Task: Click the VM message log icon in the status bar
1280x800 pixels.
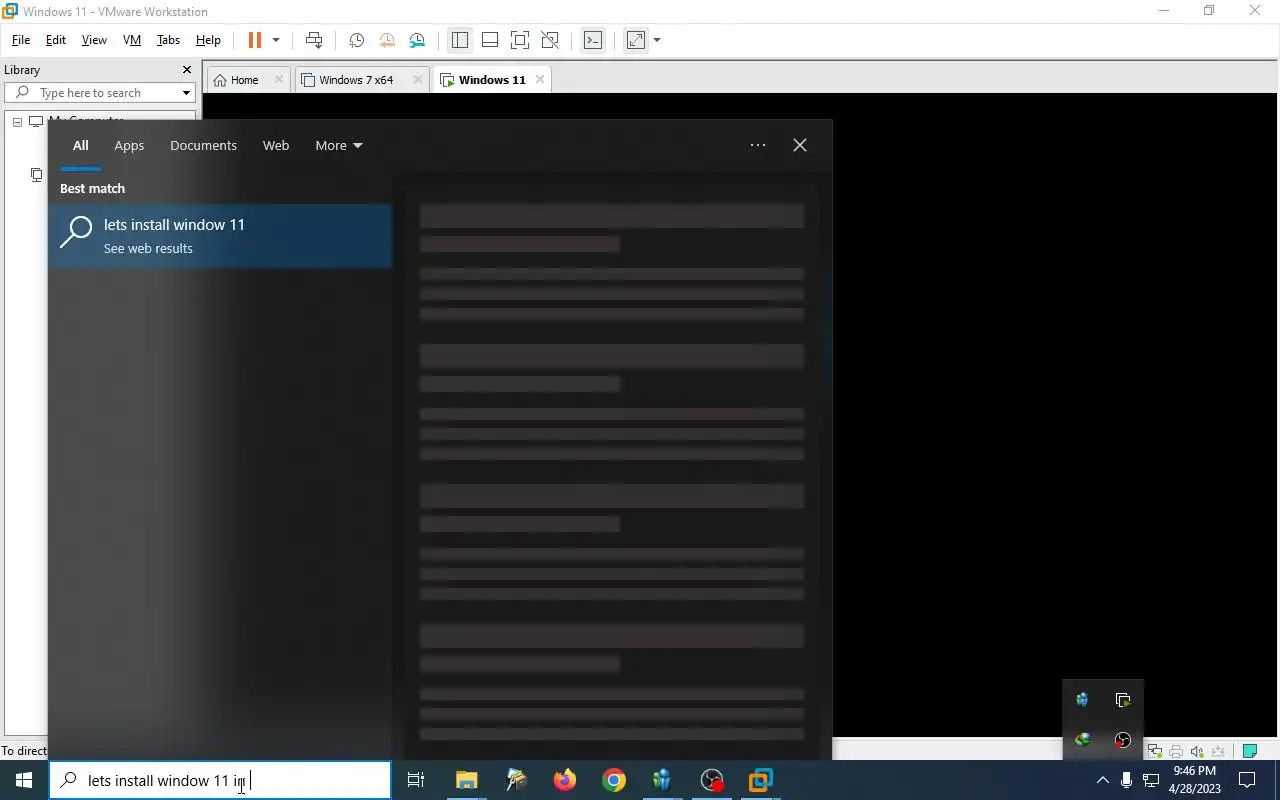Action: (x=1249, y=751)
